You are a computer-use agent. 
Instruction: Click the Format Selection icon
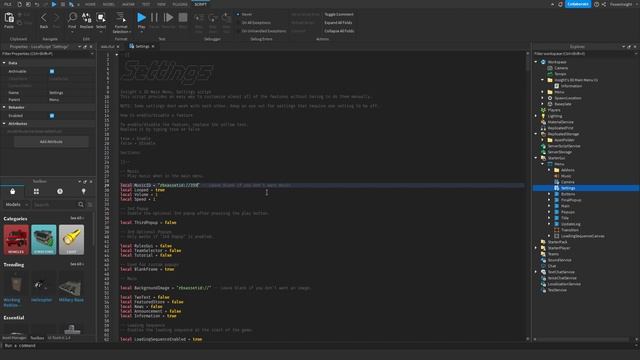click(x=121, y=18)
